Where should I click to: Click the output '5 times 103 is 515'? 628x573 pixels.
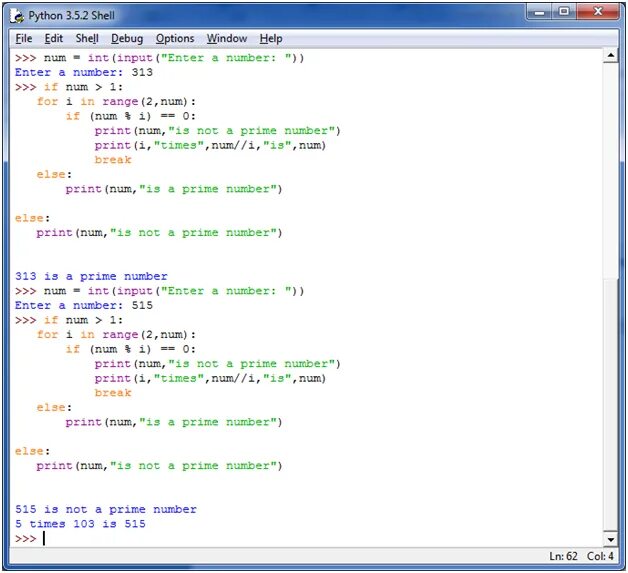click(80, 524)
